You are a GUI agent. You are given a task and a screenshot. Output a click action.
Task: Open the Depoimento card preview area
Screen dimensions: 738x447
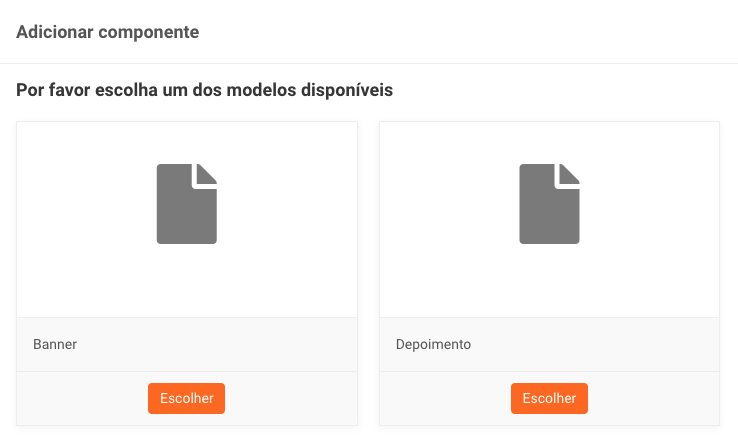(x=549, y=280)
